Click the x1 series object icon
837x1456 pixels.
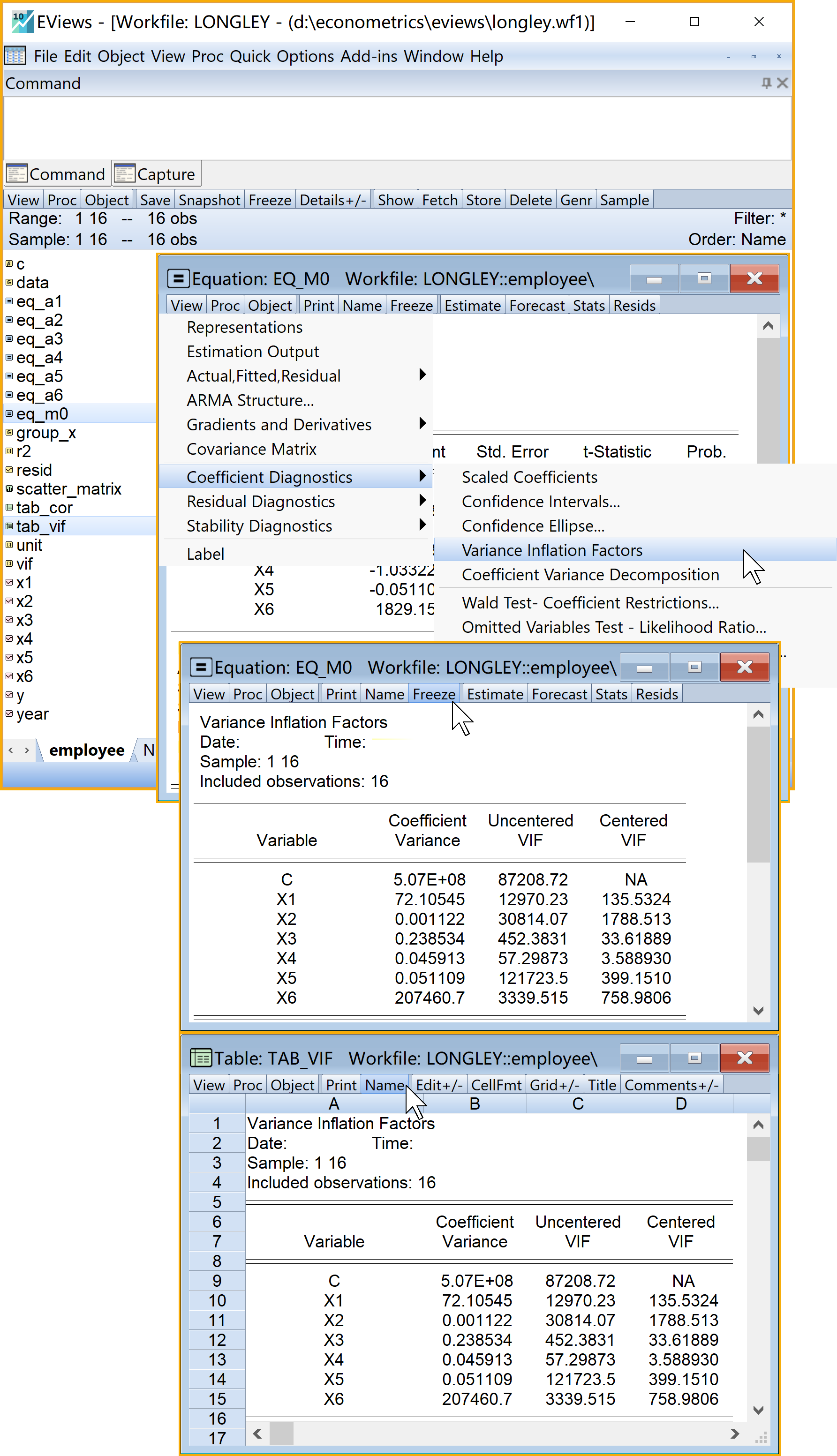(x=9, y=583)
